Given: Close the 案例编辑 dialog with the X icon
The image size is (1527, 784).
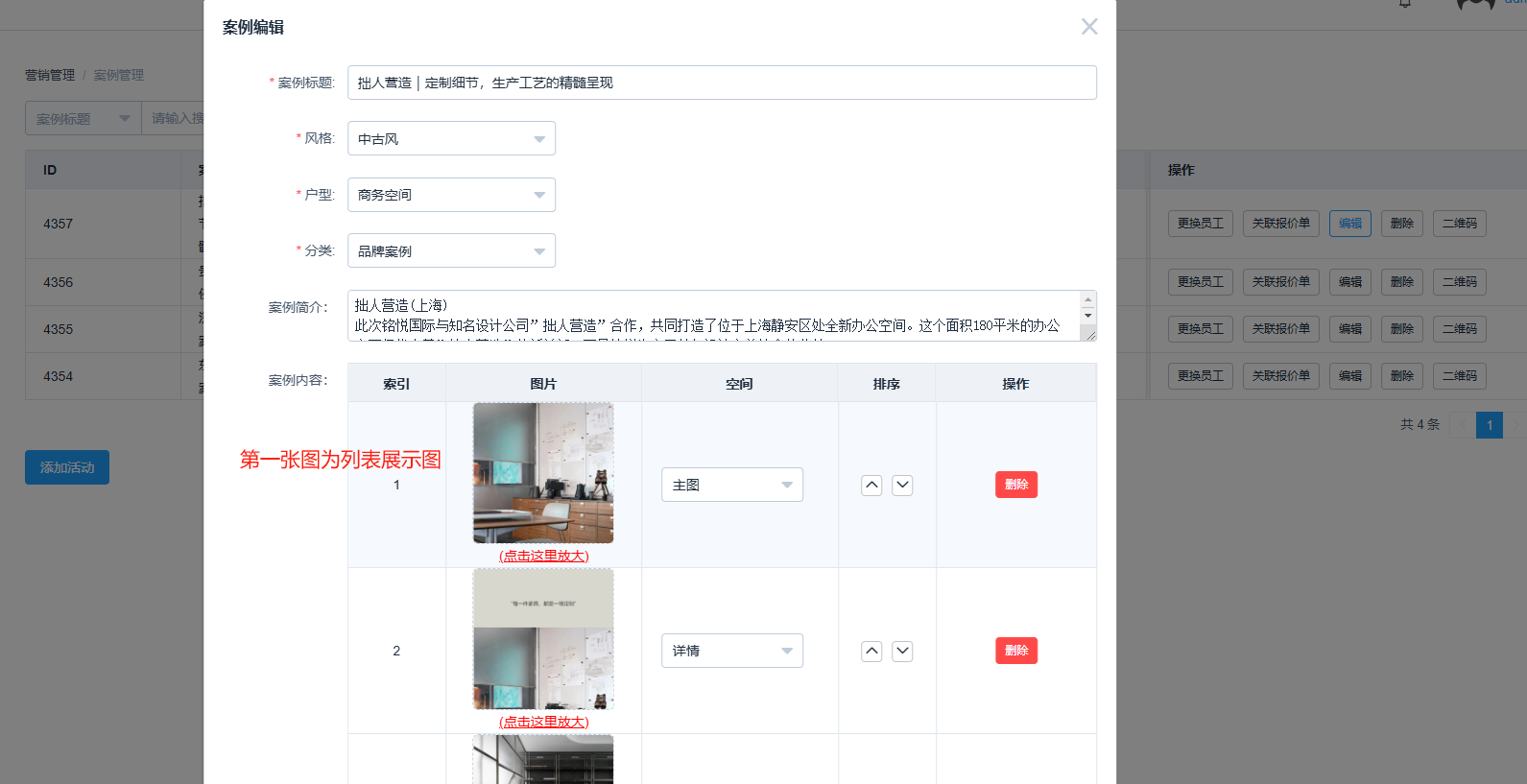Looking at the screenshot, I should (1089, 27).
